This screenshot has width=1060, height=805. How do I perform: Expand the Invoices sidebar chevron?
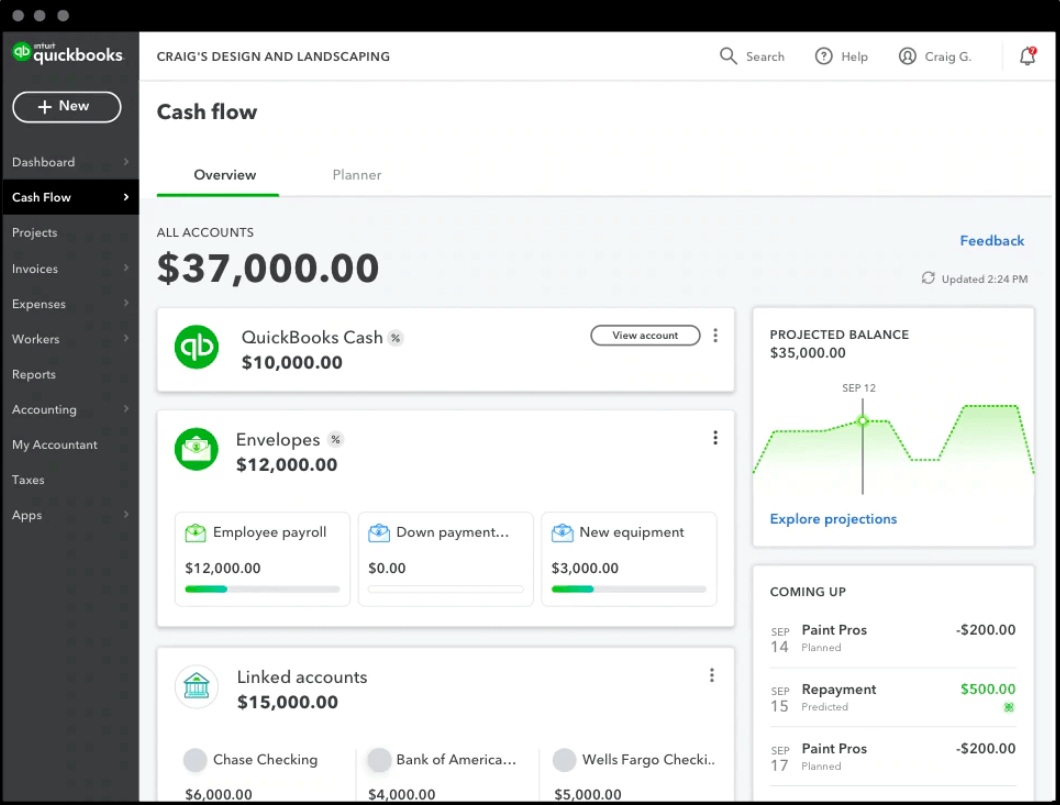126,268
